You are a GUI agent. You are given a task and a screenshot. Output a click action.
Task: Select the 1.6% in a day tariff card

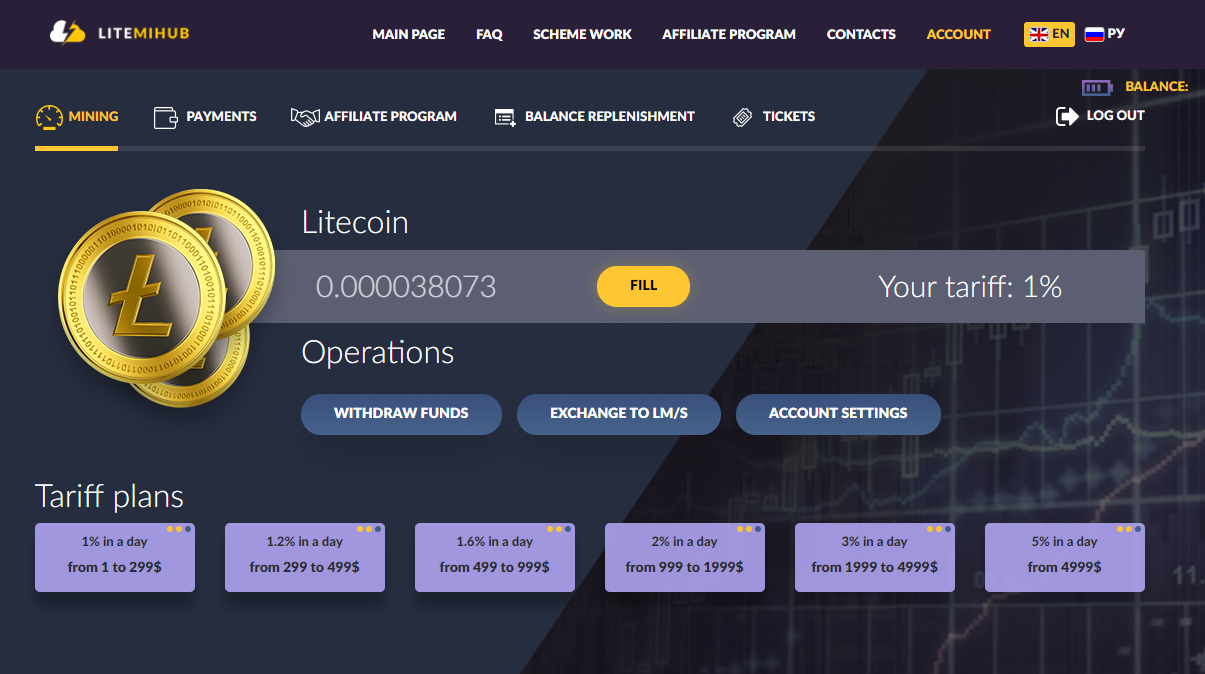(495, 557)
